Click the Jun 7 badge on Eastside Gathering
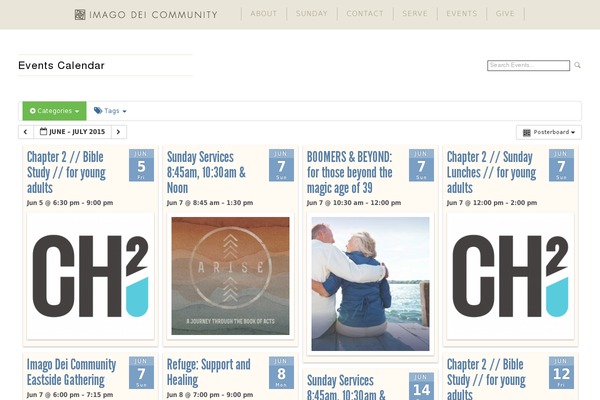 (x=141, y=372)
